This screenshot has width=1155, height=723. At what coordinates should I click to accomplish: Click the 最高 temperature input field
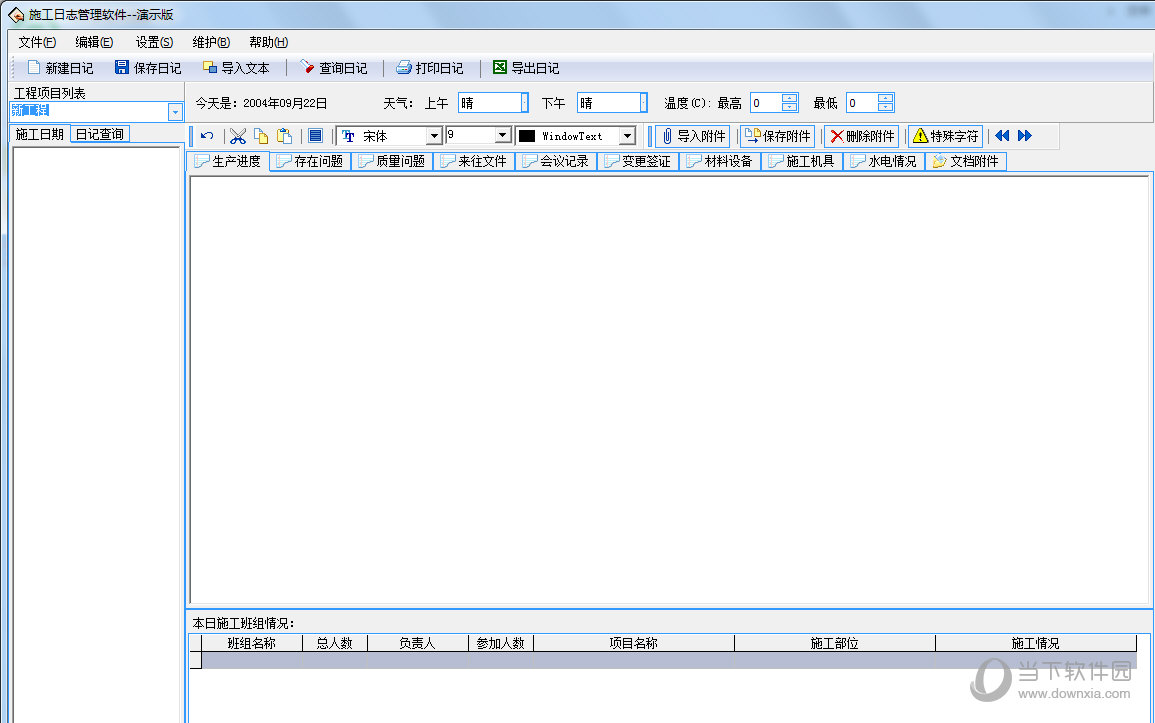(x=766, y=103)
